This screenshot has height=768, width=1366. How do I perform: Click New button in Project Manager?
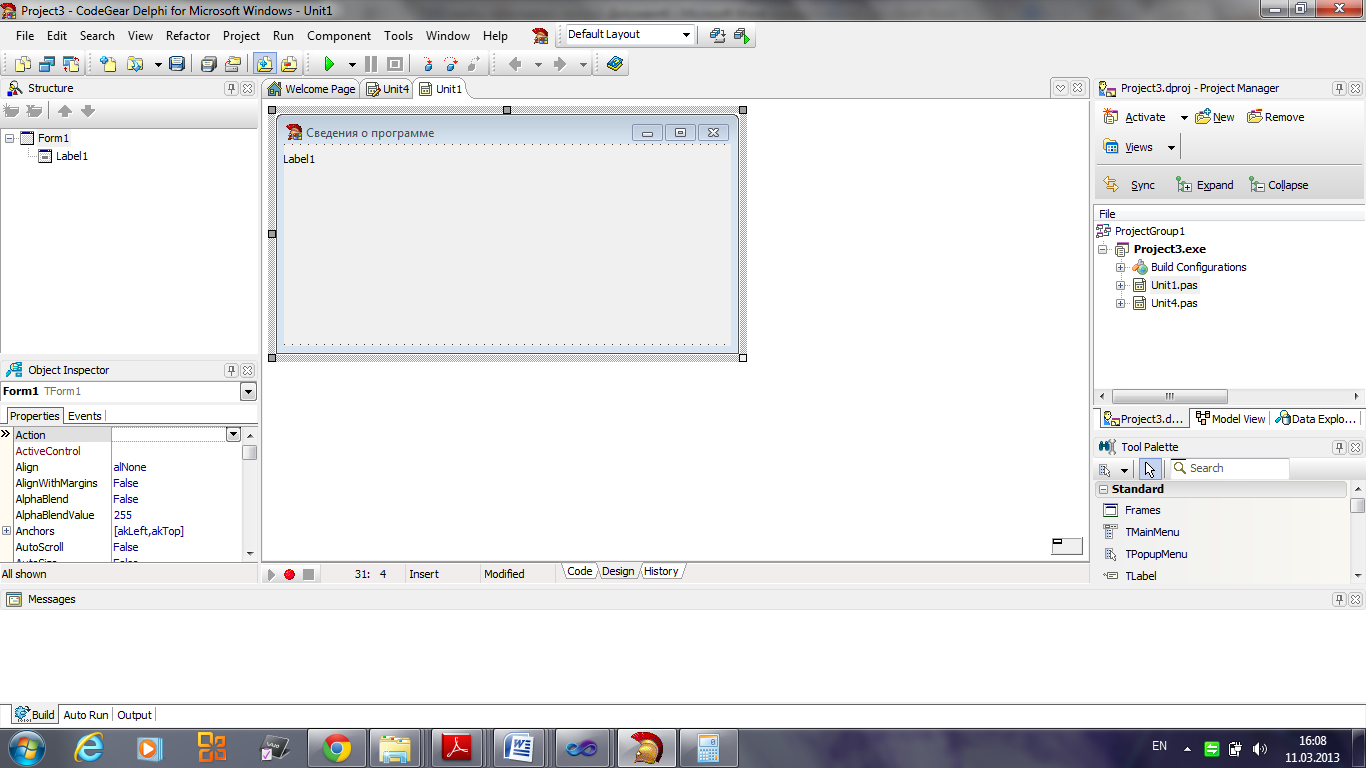coord(1214,117)
